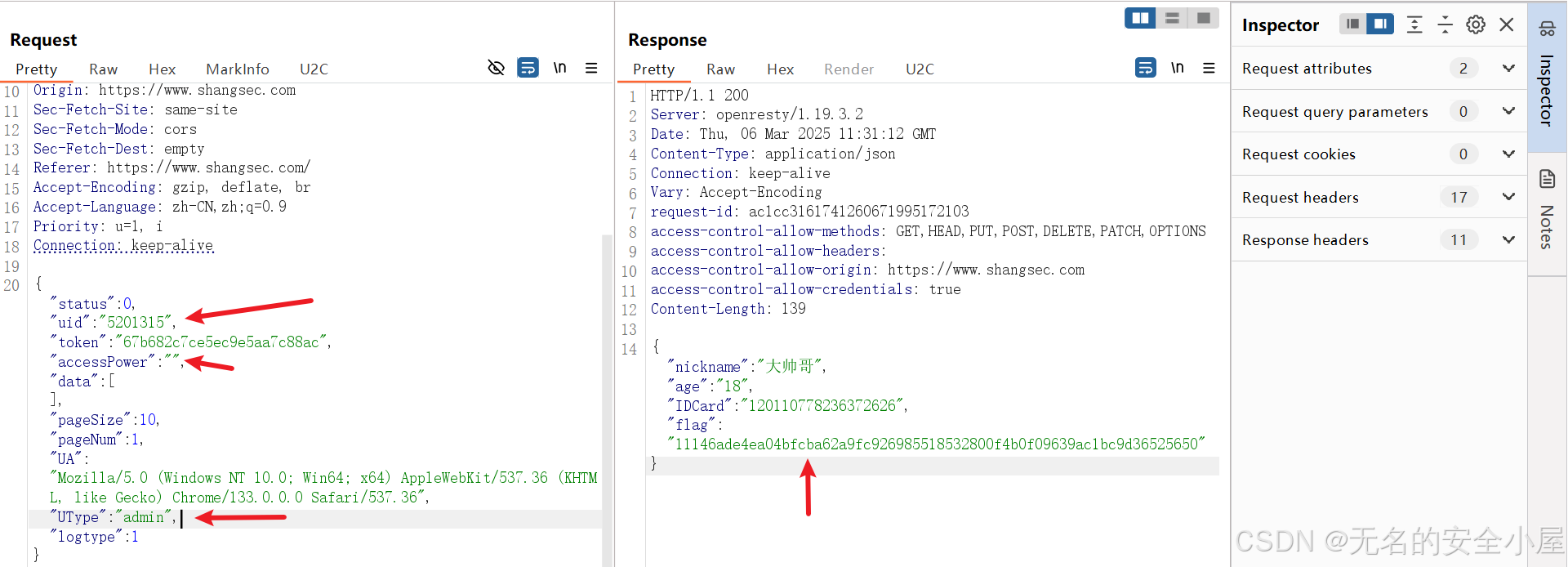The height and width of the screenshot is (567, 1568).
Task: Click Response headers count badge 11
Action: (1459, 240)
